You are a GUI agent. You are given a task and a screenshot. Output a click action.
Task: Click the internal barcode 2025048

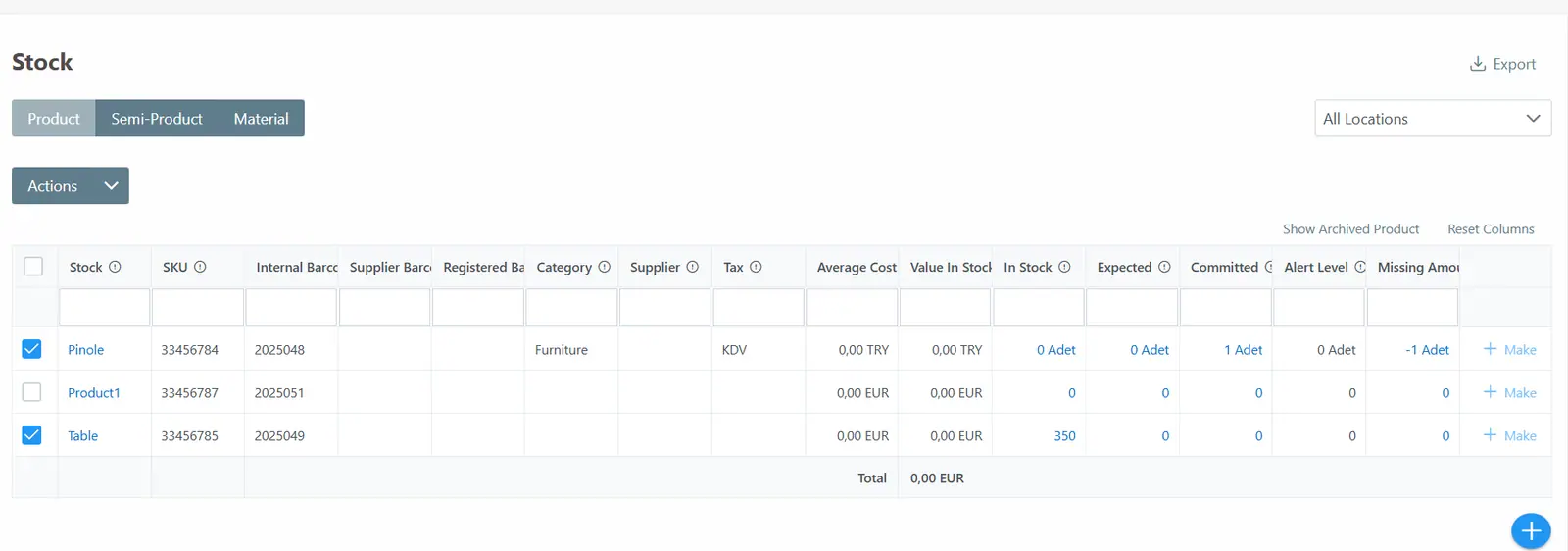pyautogui.click(x=279, y=350)
